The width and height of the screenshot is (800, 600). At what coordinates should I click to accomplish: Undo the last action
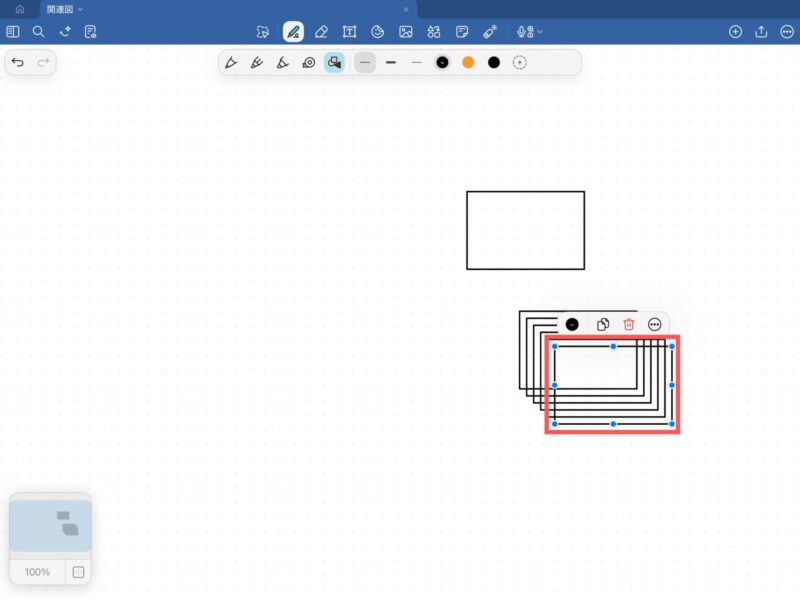pyautogui.click(x=18, y=63)
